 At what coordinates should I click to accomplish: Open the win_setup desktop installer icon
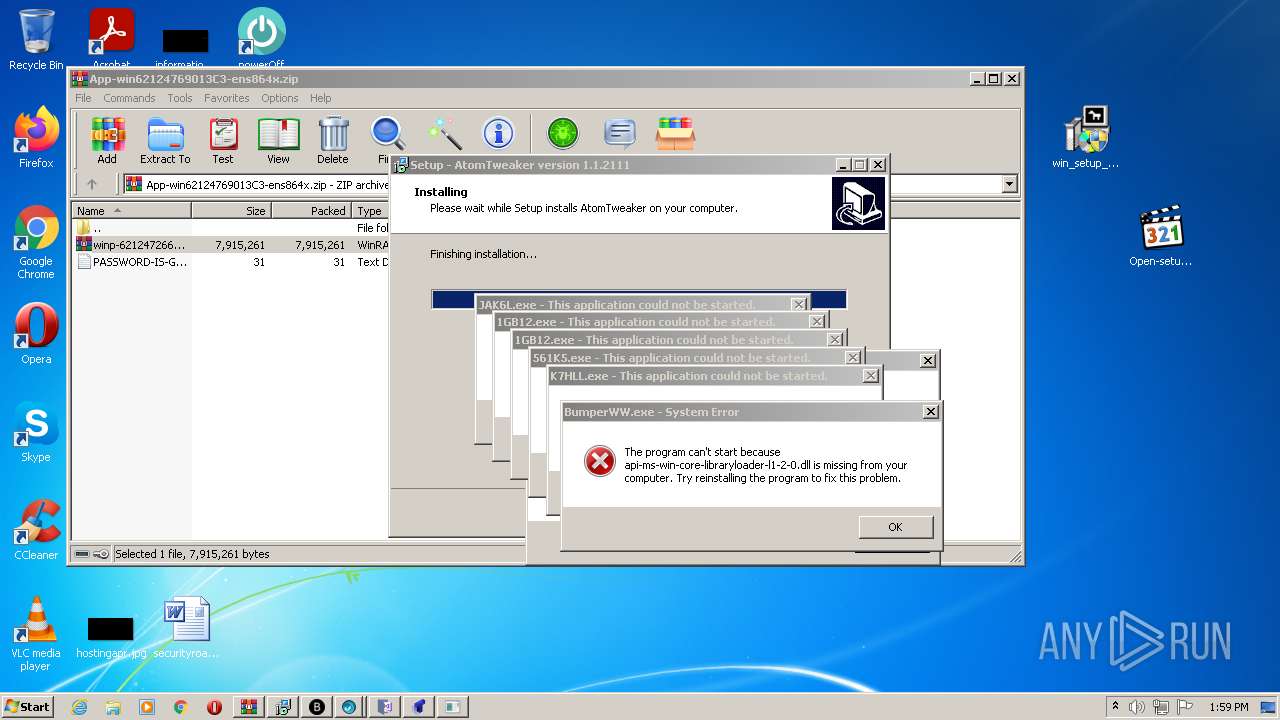pyautogui.click(x=1085, y=138)
